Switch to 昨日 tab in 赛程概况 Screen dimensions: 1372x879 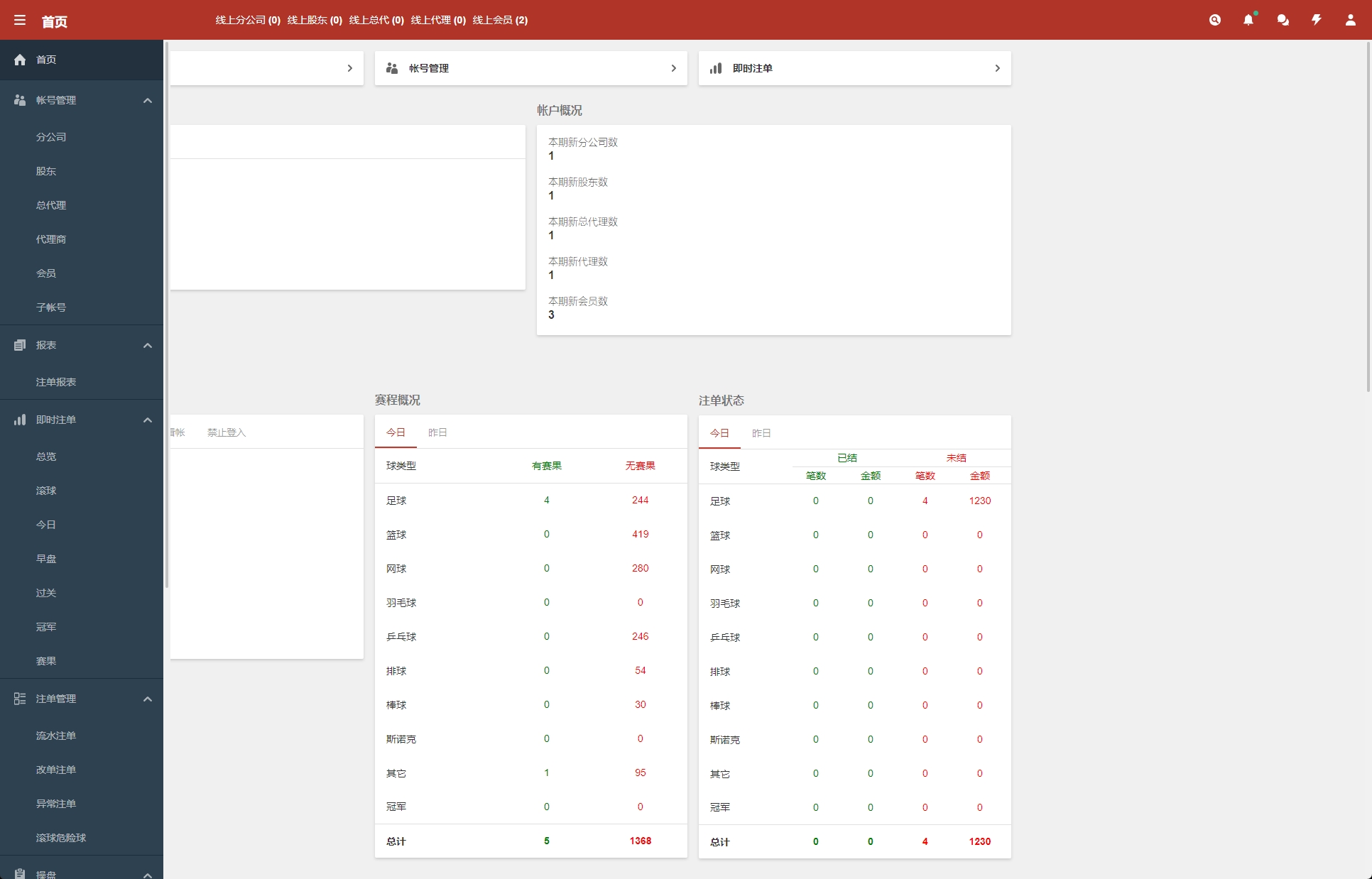click(x=437, y=432)
